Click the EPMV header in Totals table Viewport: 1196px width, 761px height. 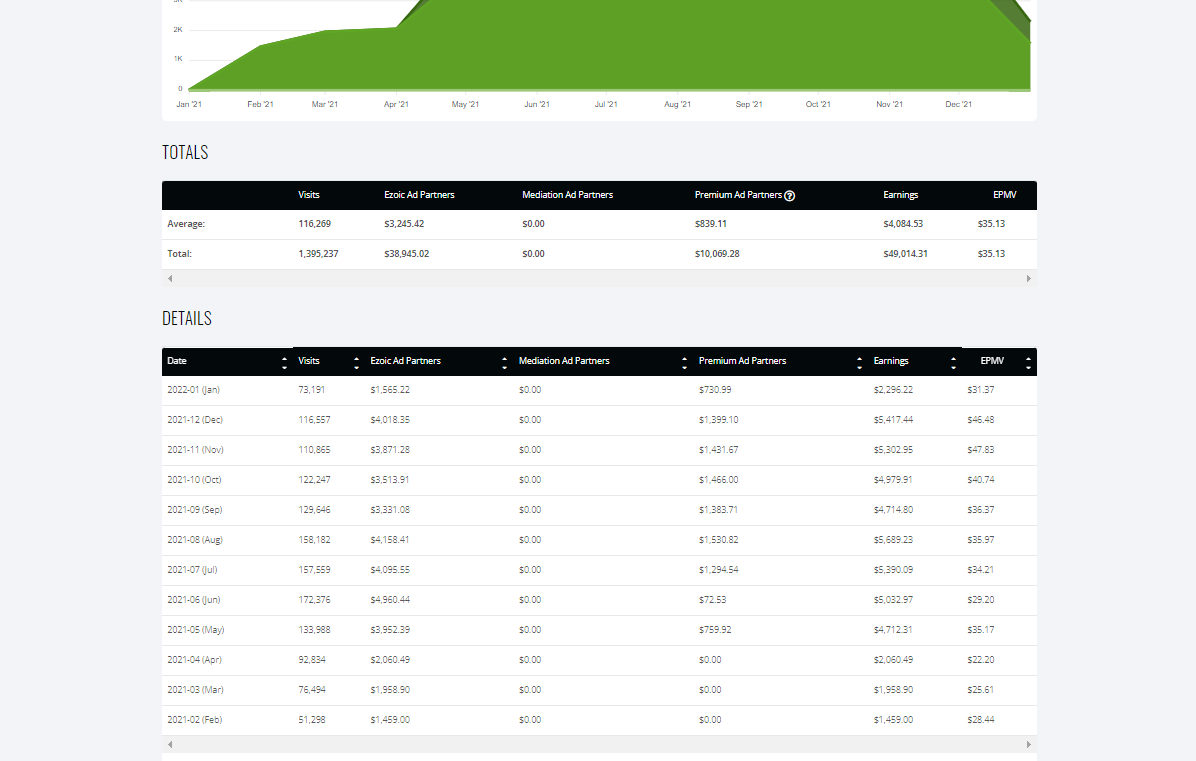coord(1005,195)
